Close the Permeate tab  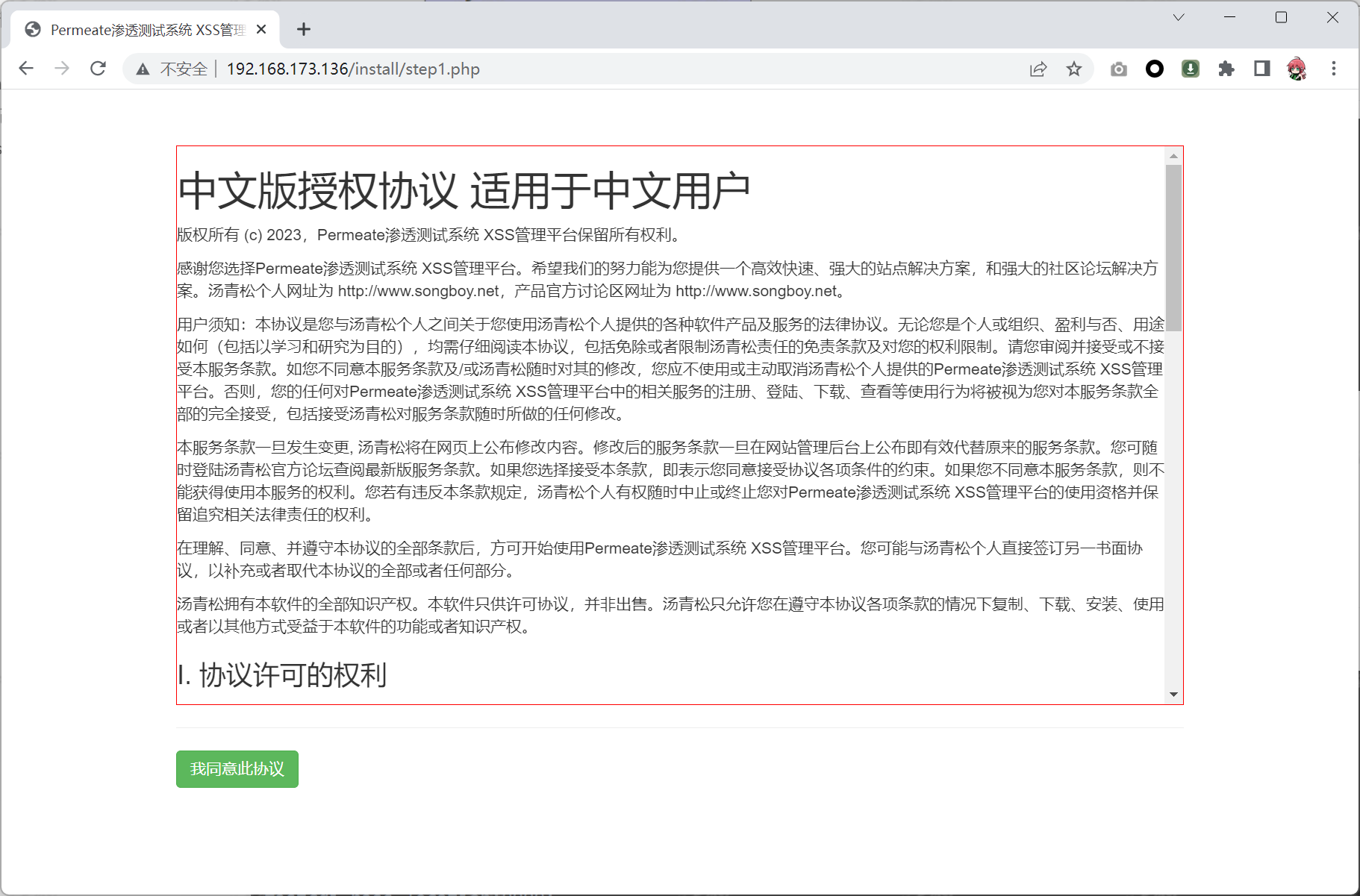coord(261,30)
